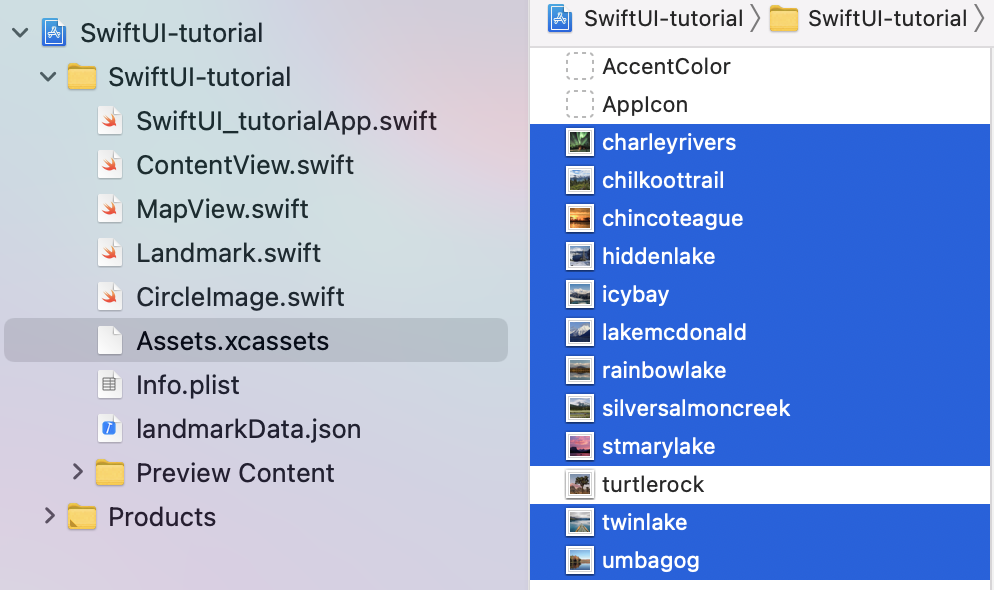This screenshot has width=994, height=590.
Task: Collapse the SwiftUI-tutorial project root
Action: (x=20, y=32)
